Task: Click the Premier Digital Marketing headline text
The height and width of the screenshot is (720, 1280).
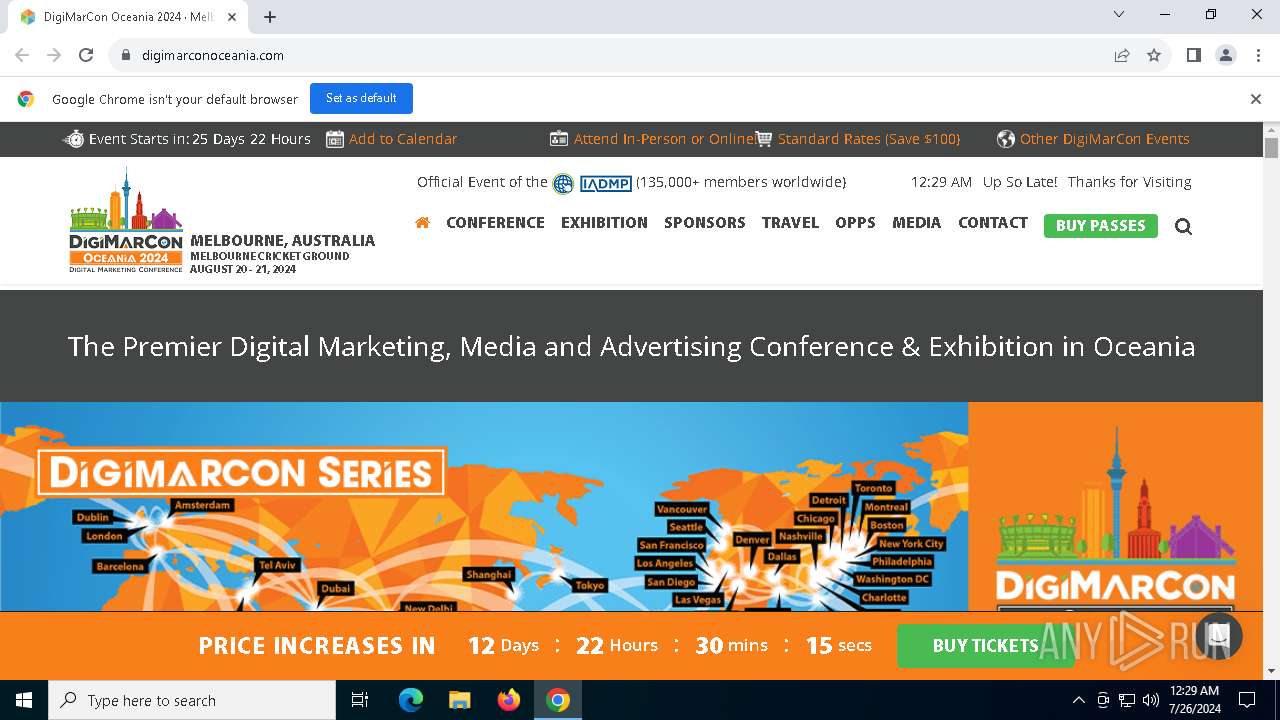Action: (x=631, y=347)
